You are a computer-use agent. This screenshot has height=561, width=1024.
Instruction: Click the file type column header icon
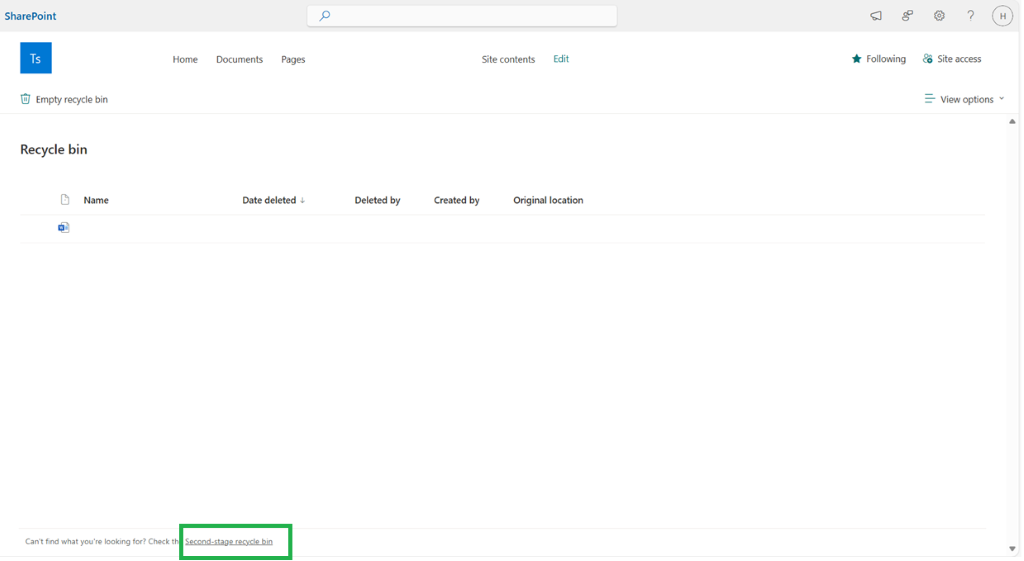pos(65,200)
